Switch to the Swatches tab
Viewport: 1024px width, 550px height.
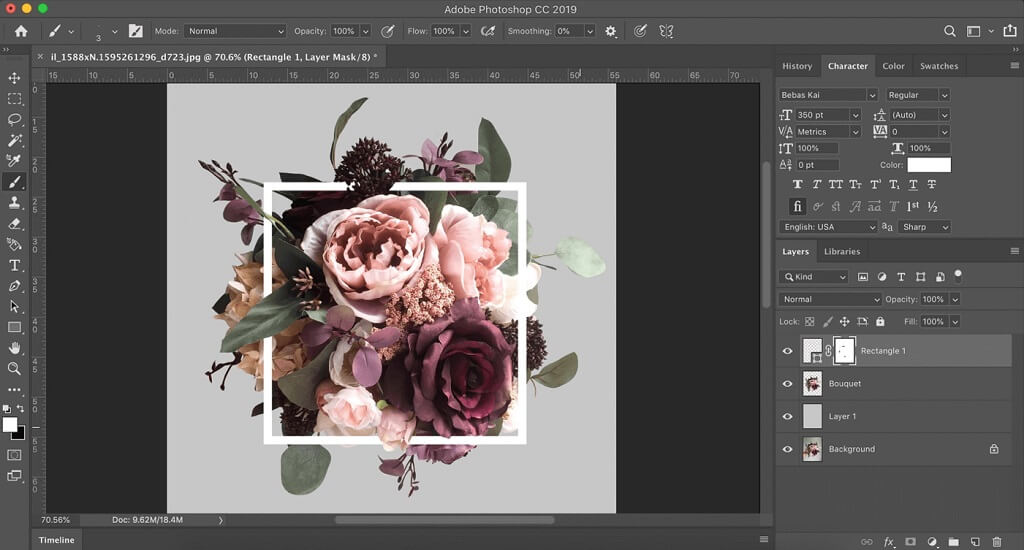[x=939, y=66]
